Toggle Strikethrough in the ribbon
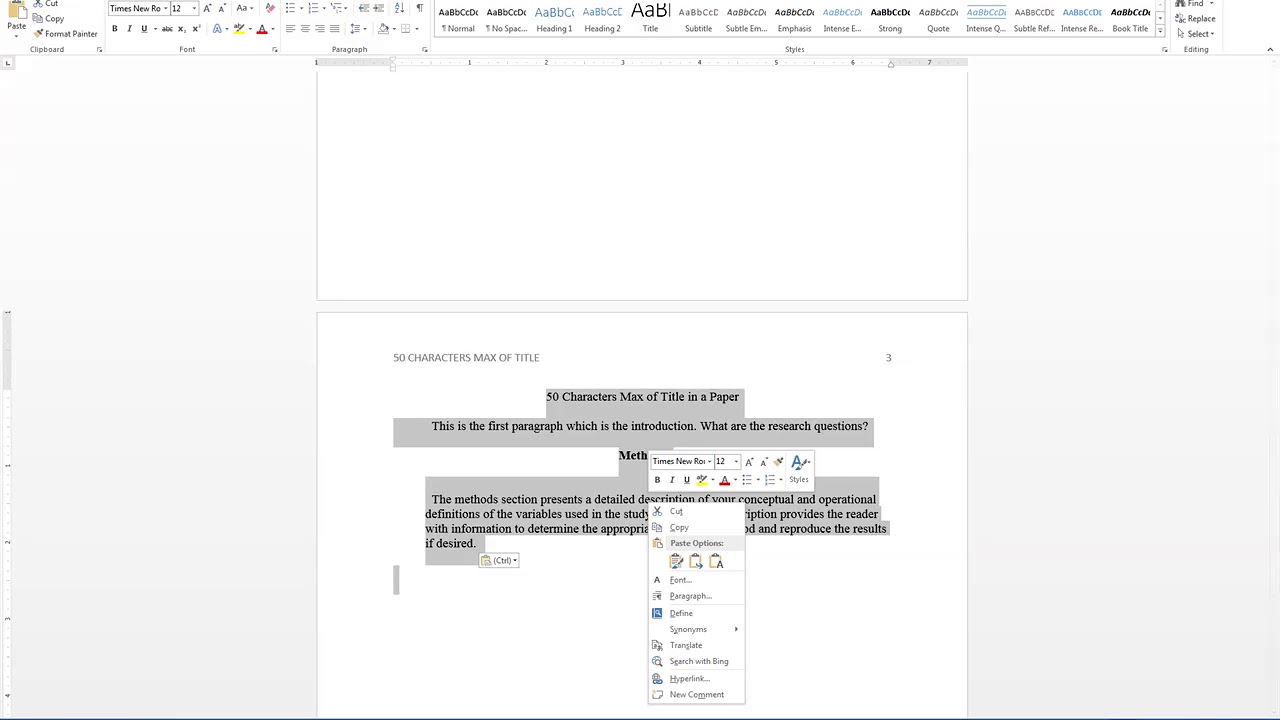The height and width of the screenshot is (720, 1280). pyautogui.click(x=166, y=29)
